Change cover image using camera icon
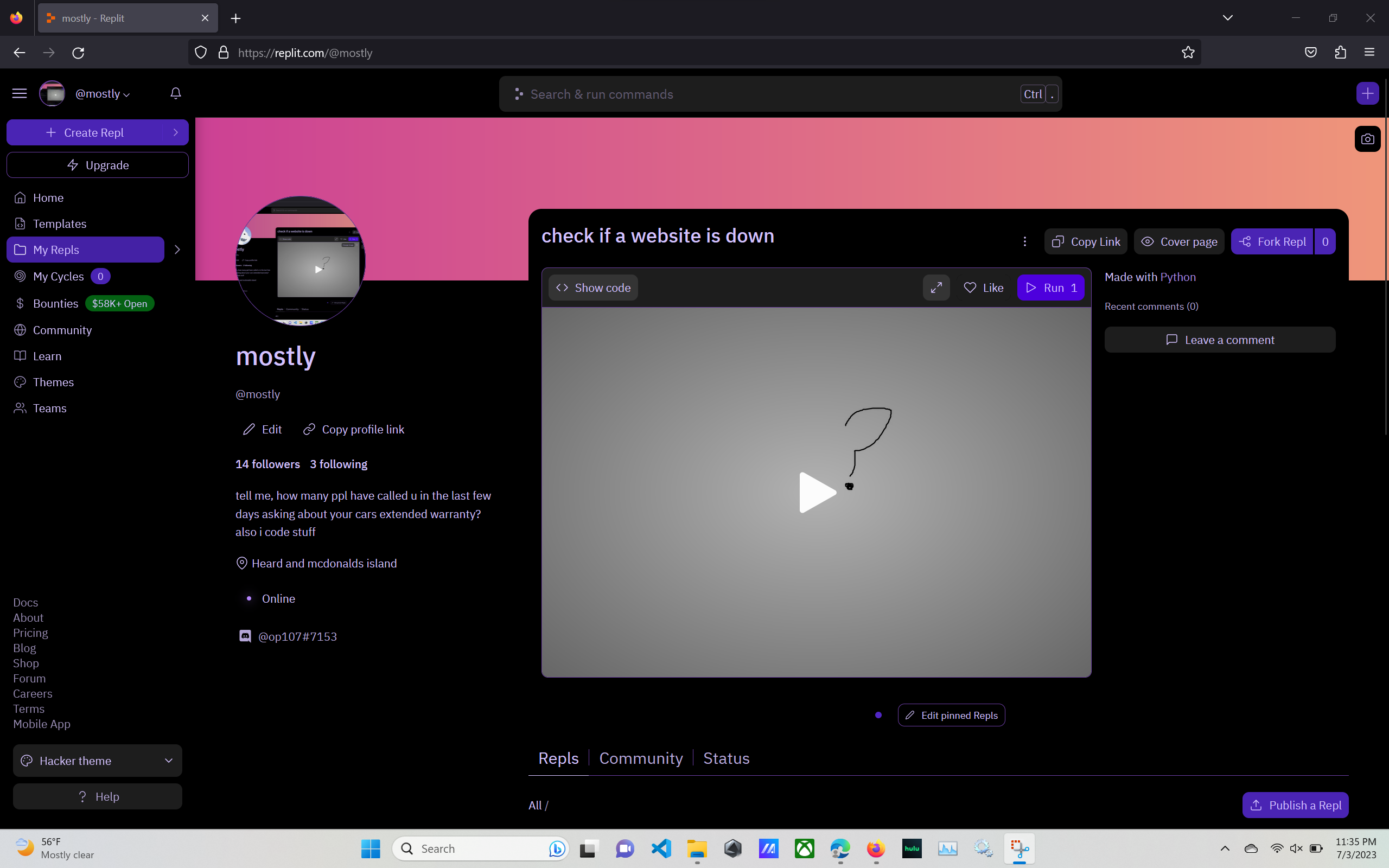This screenshot has height=868, width=1389. (x=1368, y=139)
